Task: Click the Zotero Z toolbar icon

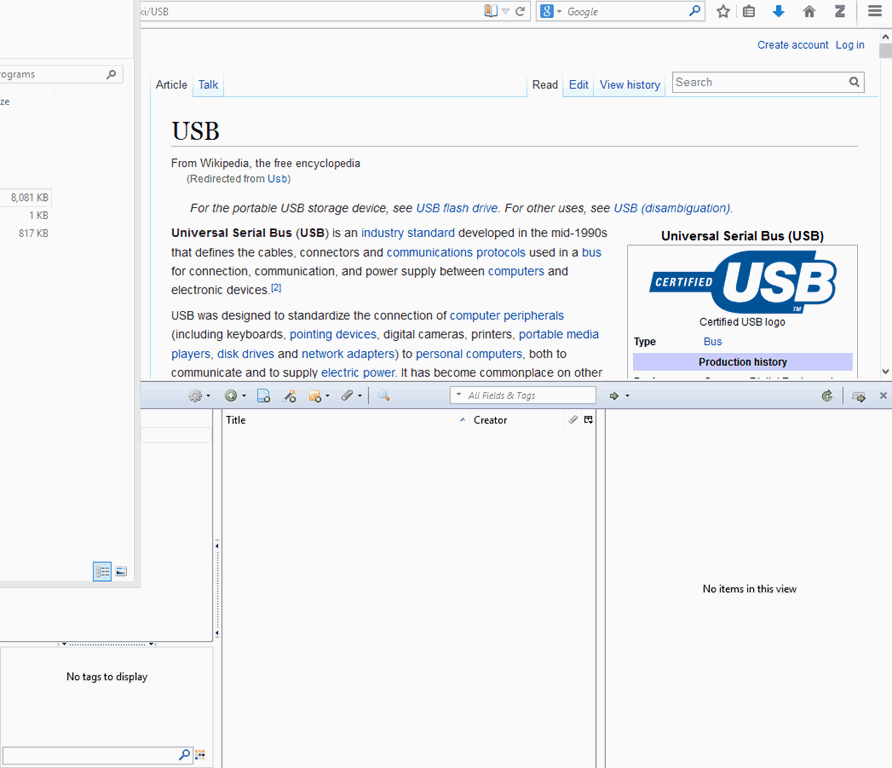Action: [x=840, y=12]
